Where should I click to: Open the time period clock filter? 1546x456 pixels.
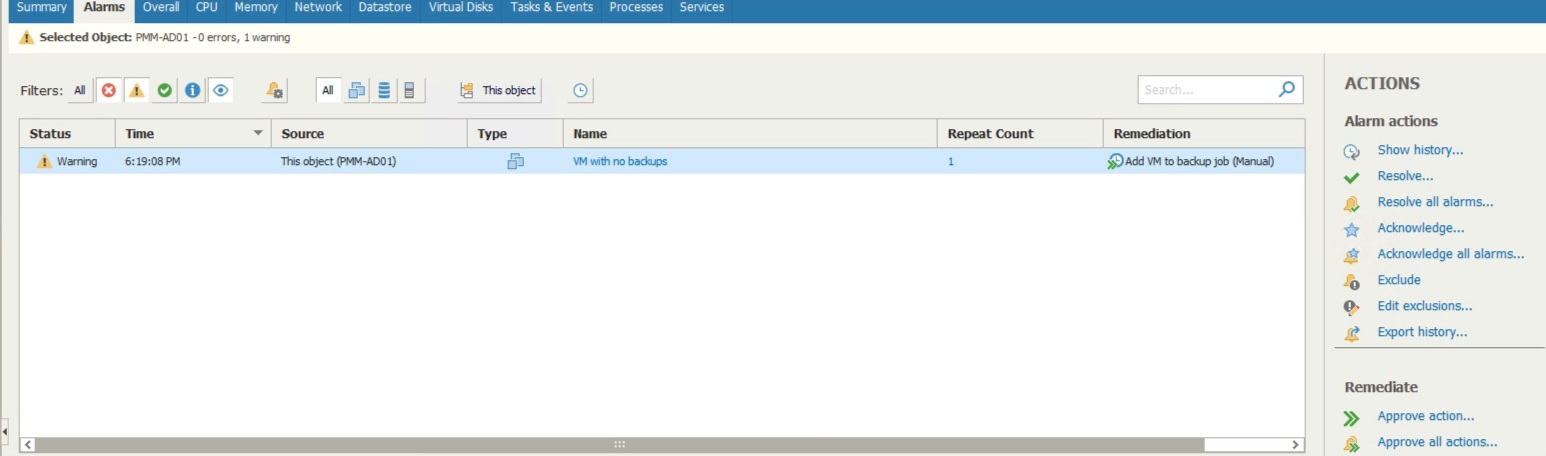[x=580, y=90]
